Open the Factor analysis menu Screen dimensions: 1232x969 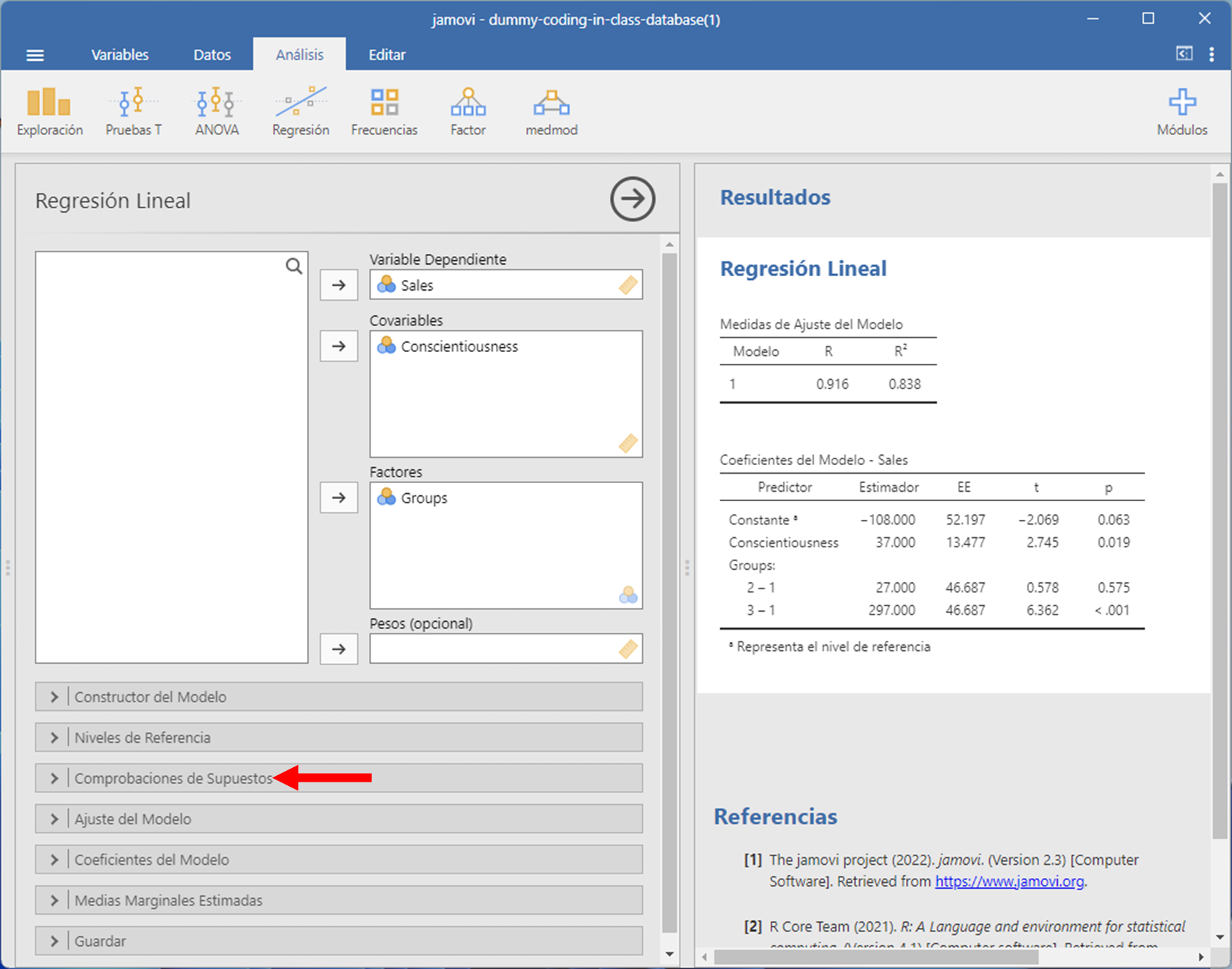point(468,111)
